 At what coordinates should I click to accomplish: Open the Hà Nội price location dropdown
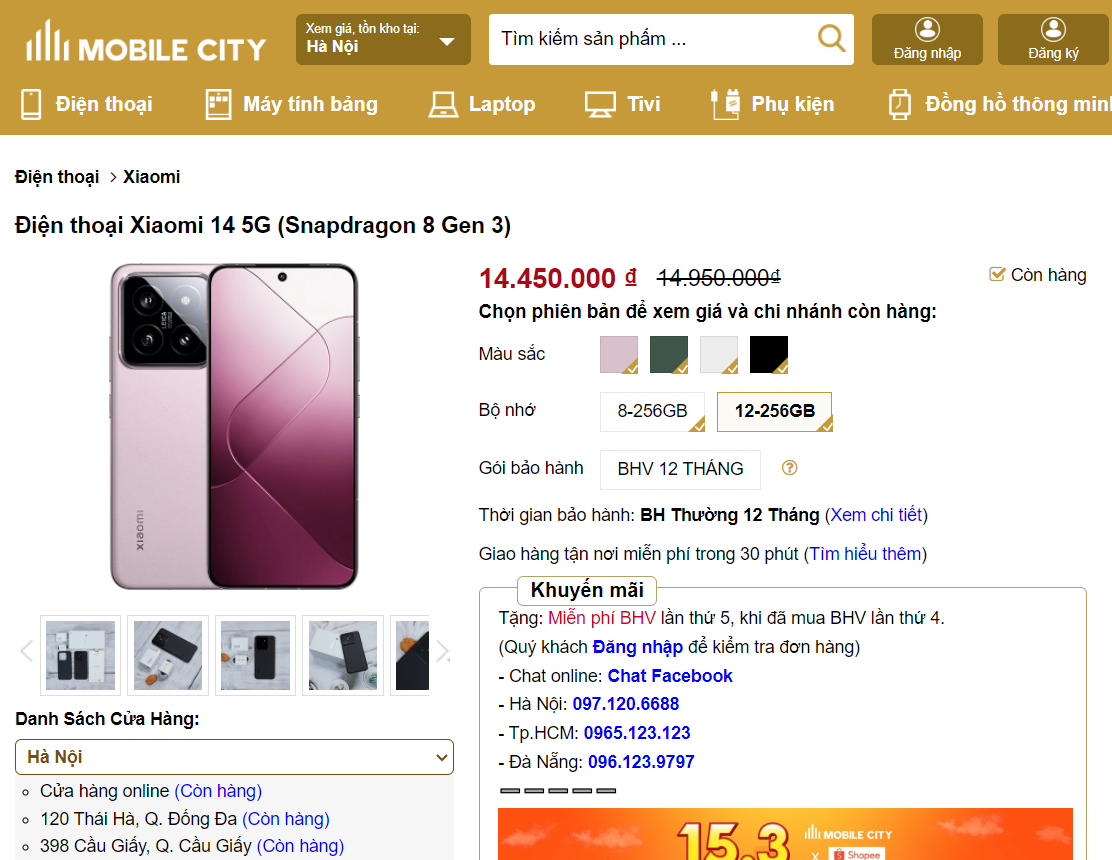click(x=382, y=40)
